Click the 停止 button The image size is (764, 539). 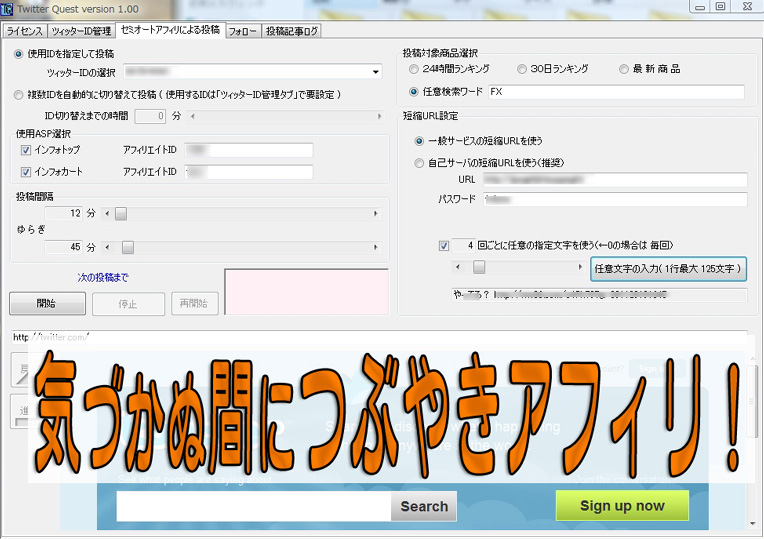coord(128,304)
